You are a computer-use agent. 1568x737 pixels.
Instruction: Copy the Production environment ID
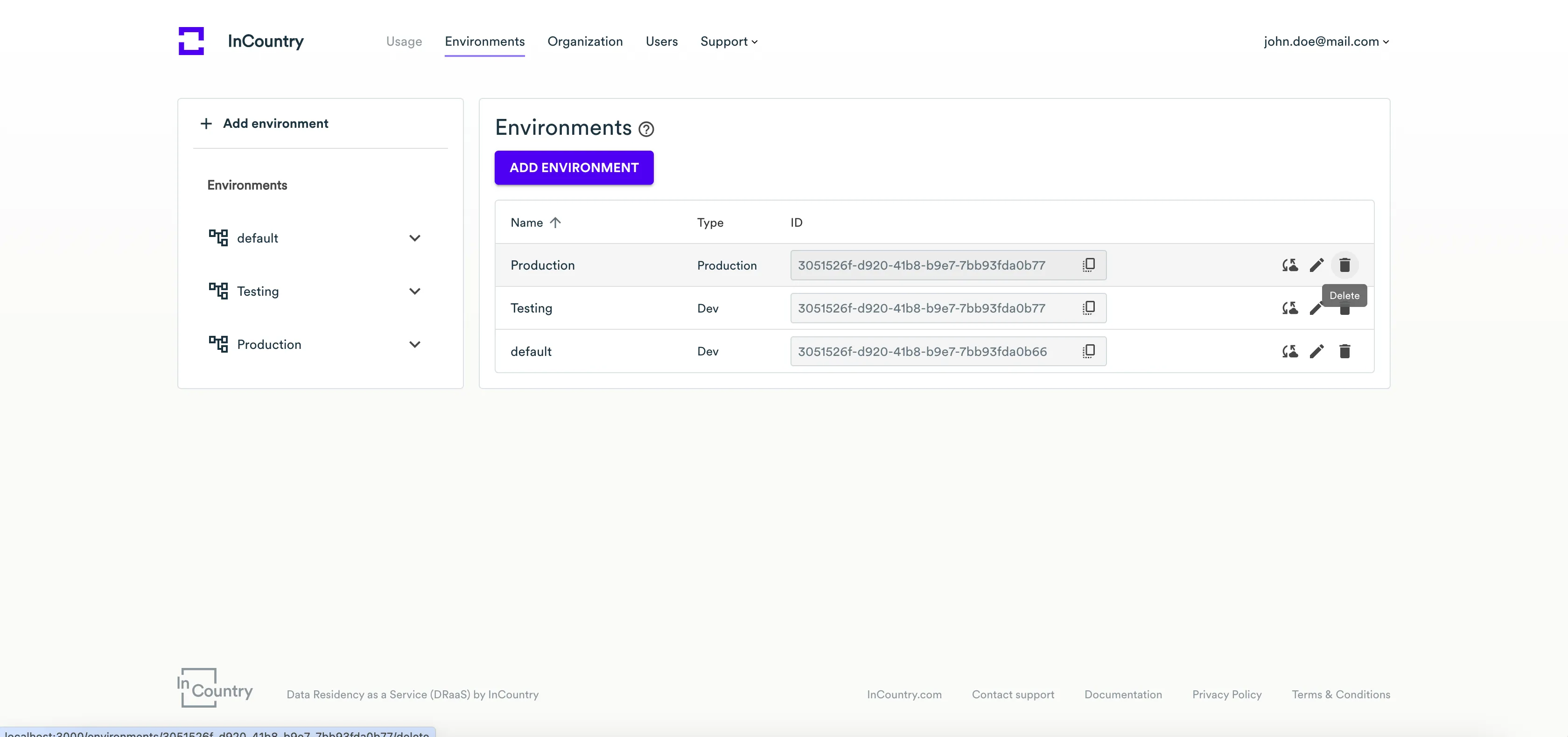[1088, 265]
